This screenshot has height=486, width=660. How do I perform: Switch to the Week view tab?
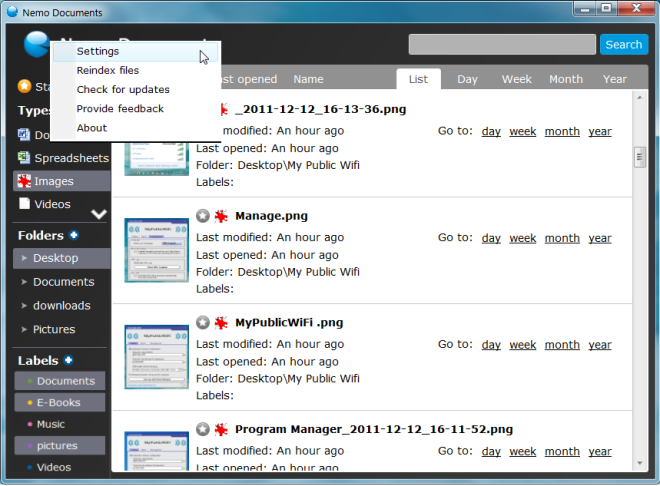tap(516, 79)
